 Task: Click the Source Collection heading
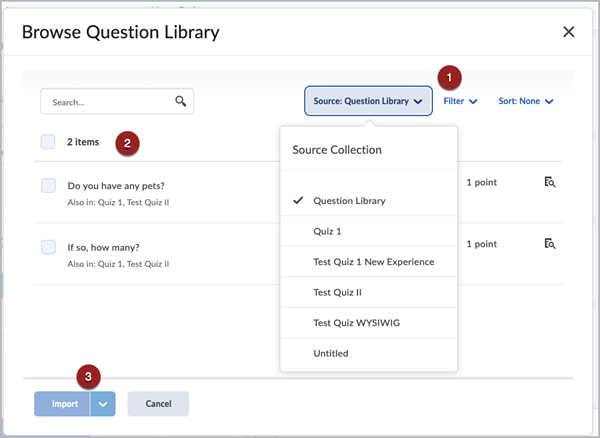tap(337, 150)
